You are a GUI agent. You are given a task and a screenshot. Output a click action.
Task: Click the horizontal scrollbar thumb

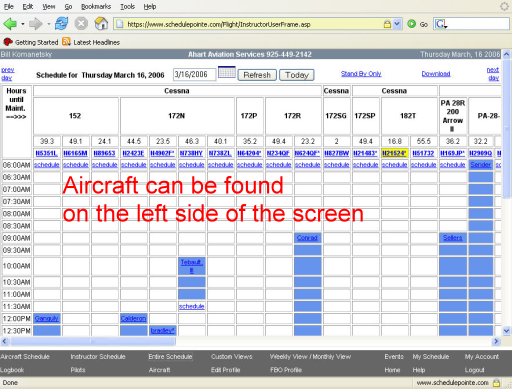tap(93, 341)
